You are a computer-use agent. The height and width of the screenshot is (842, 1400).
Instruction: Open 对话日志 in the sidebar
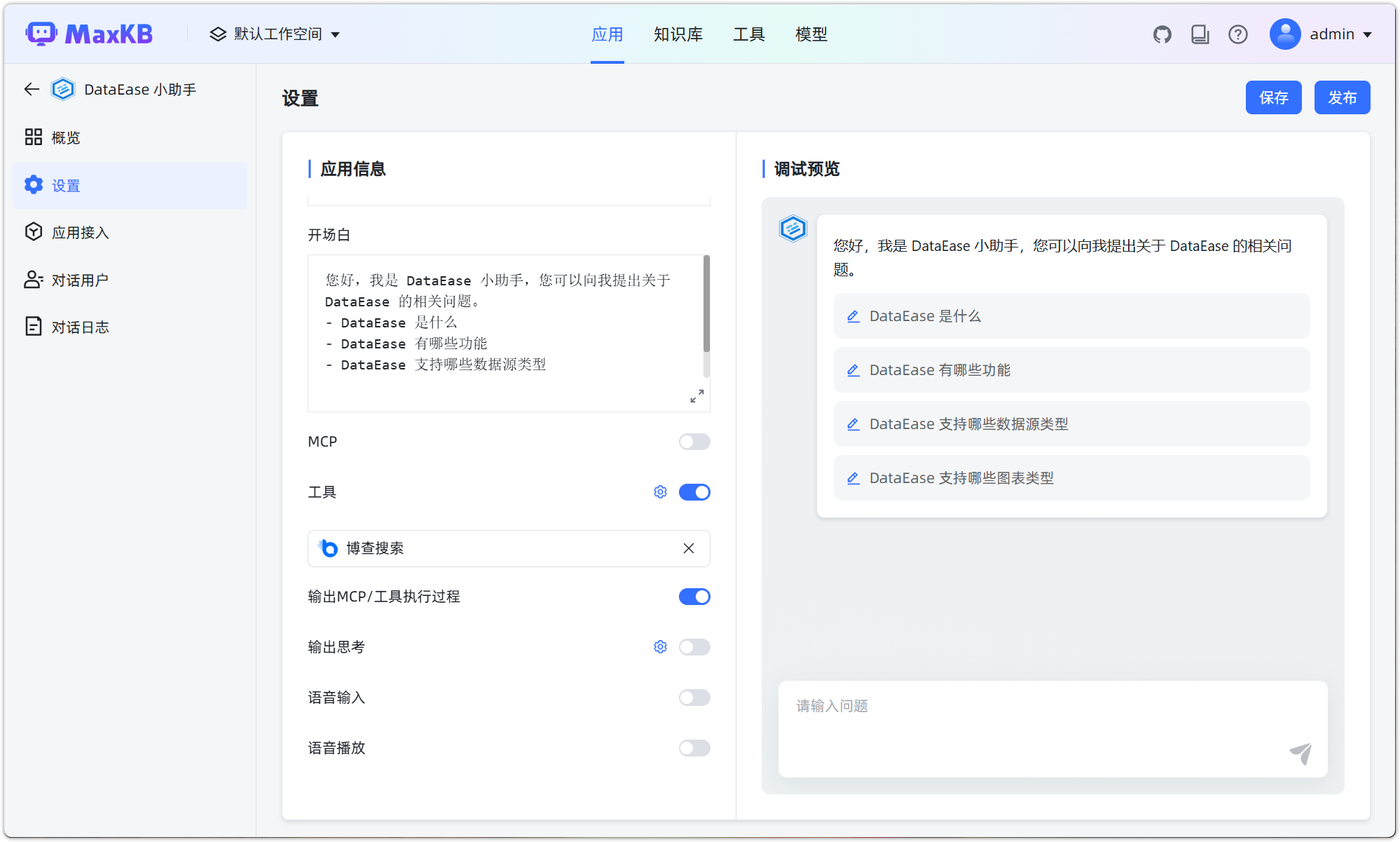coord(80,327)
